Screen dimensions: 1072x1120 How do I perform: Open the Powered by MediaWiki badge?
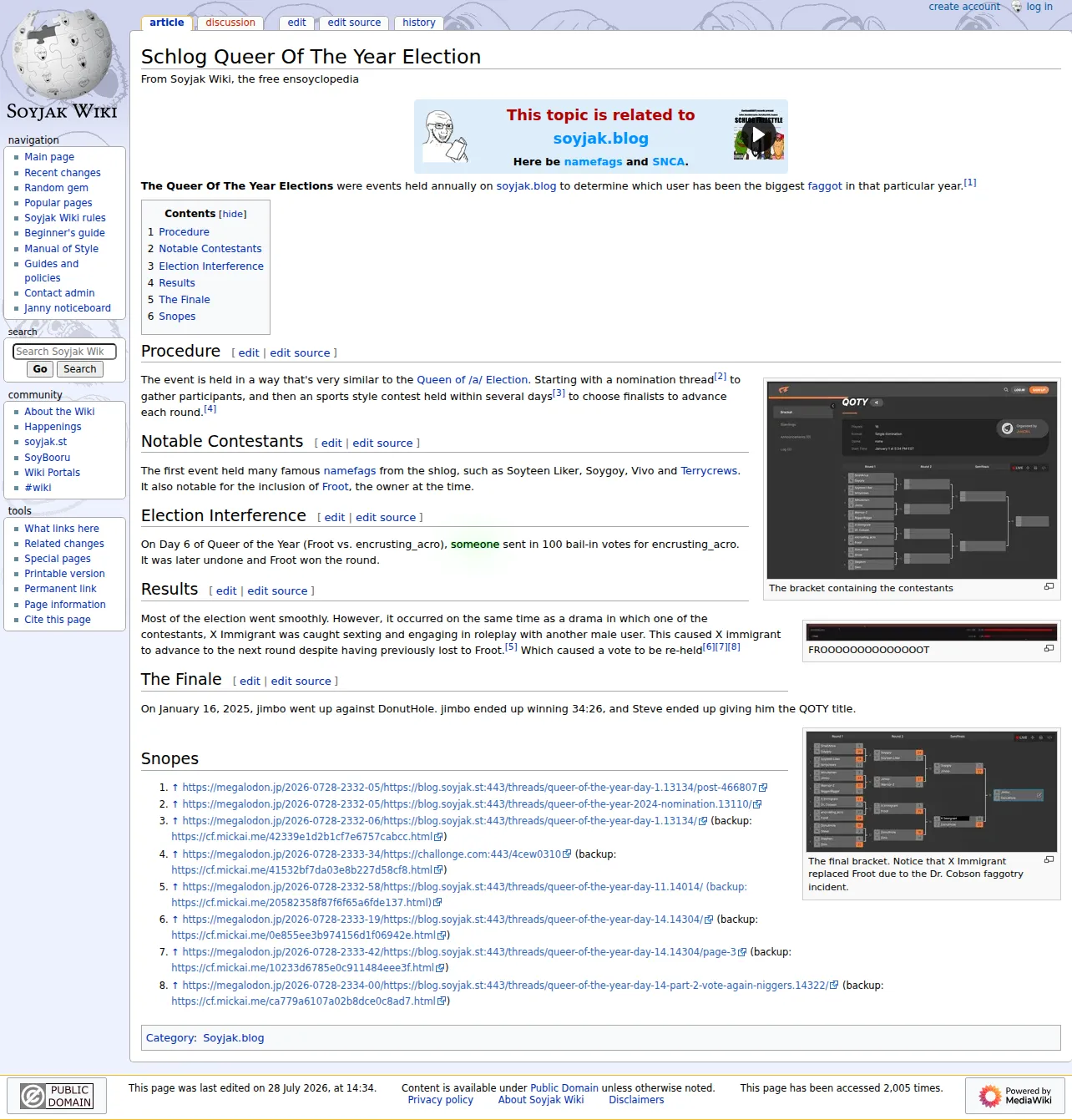1015,1096
